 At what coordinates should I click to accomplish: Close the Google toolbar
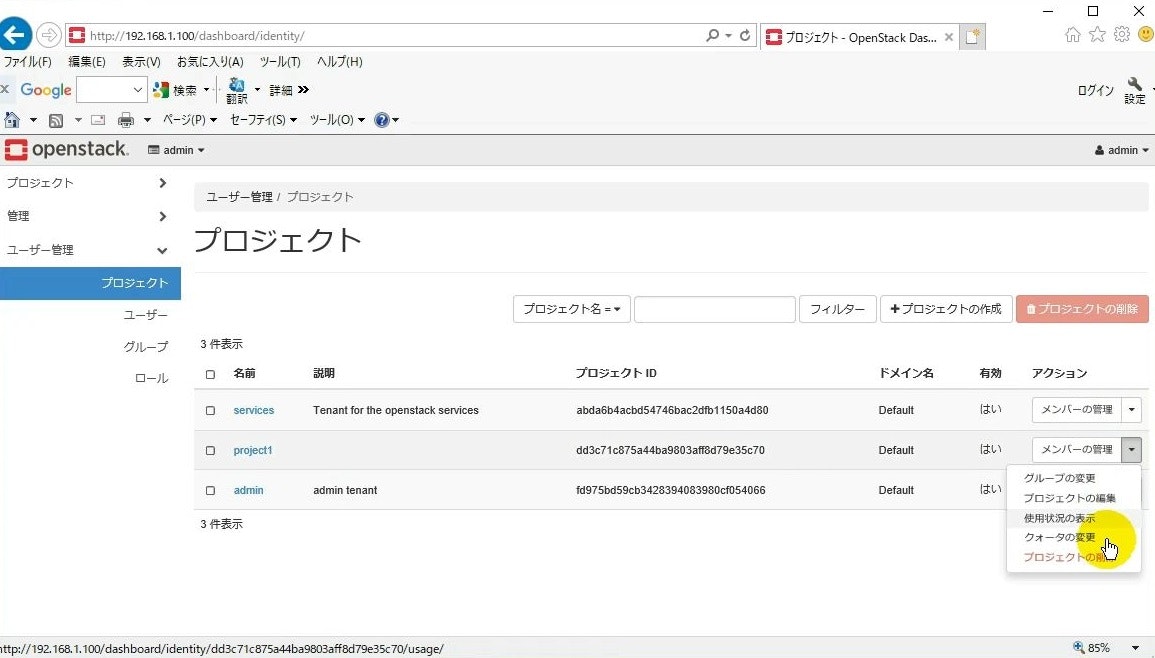pos(5,89)
